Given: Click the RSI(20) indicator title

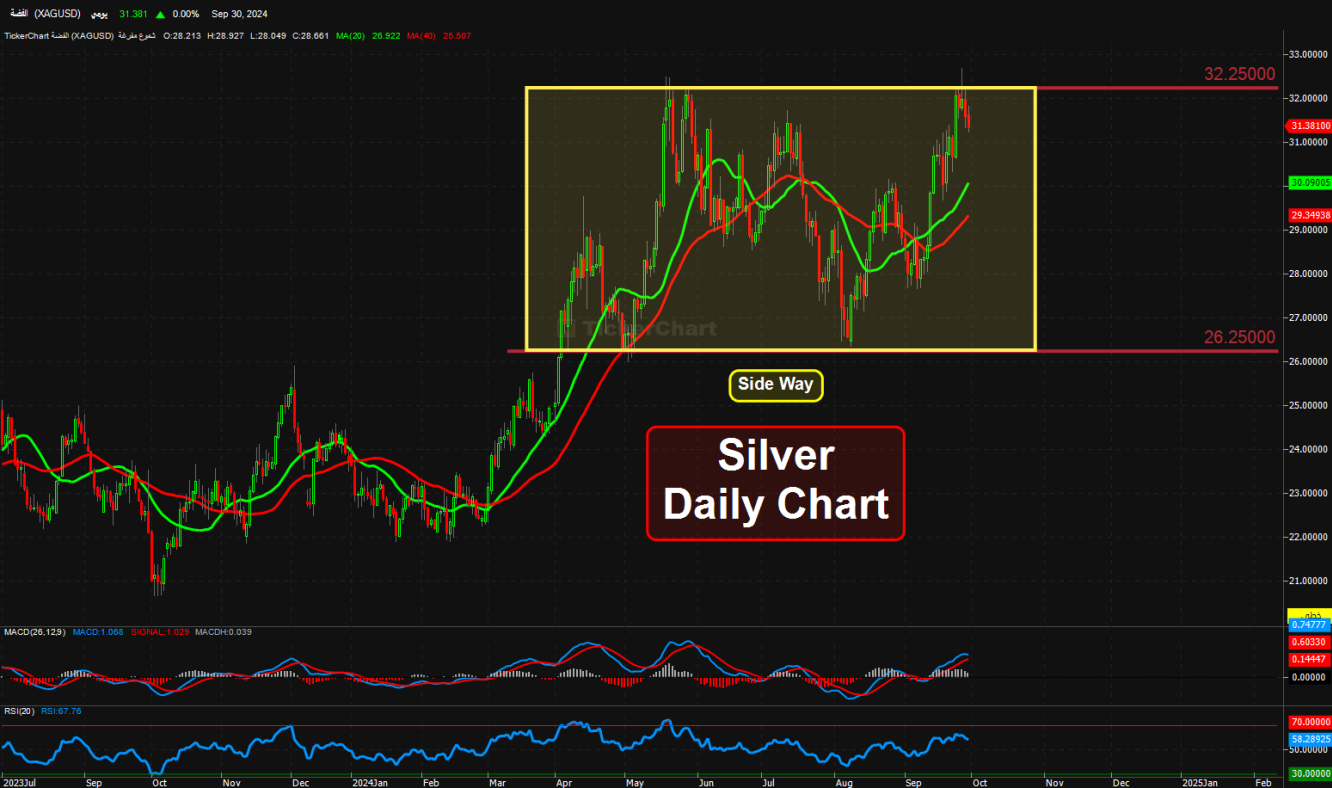Looking at the screenshot, I should point(20,711).
